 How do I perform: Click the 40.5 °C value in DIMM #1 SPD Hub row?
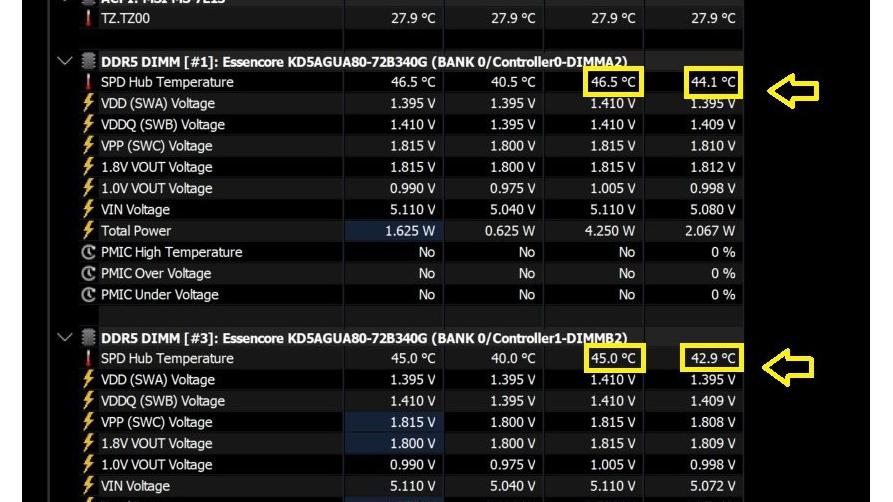(513, 82)
